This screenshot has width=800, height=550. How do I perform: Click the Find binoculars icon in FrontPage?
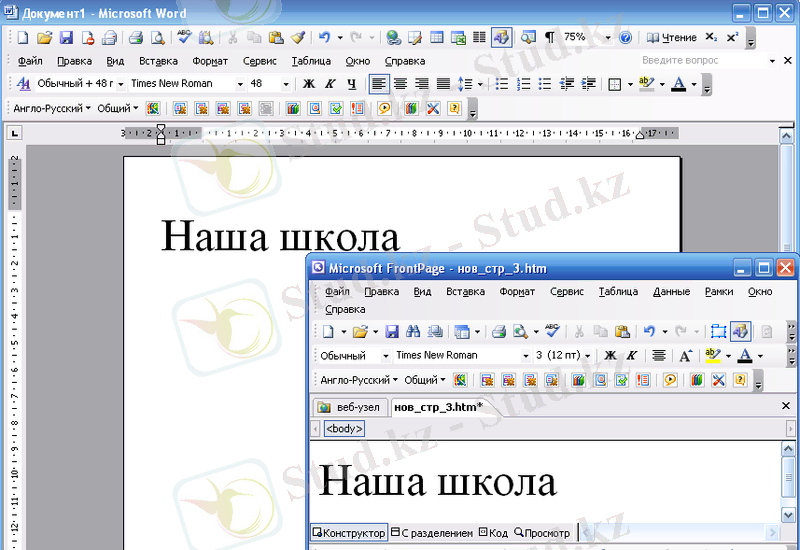click(x=413, y=332)
